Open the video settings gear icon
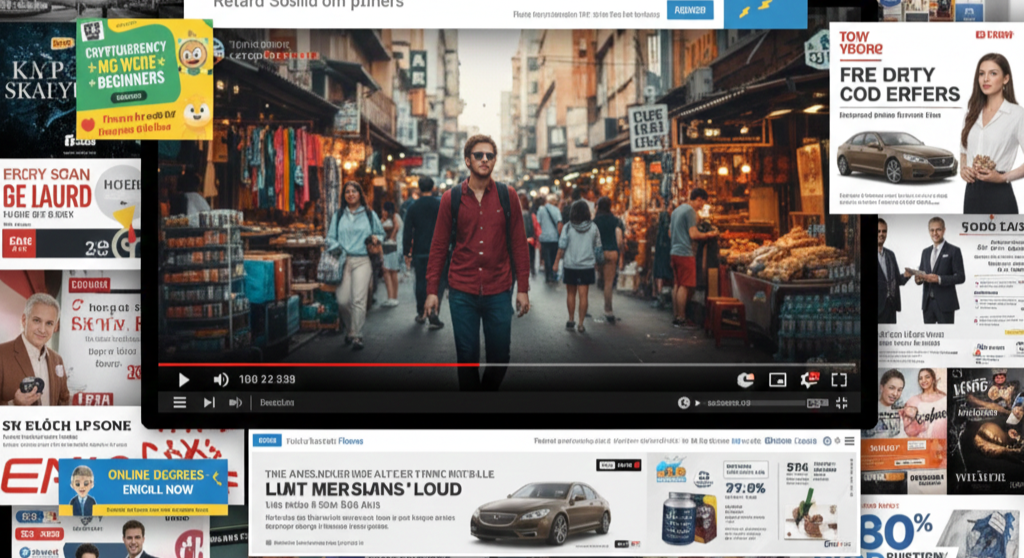The image size is (1024, 558). coord(809,380)
